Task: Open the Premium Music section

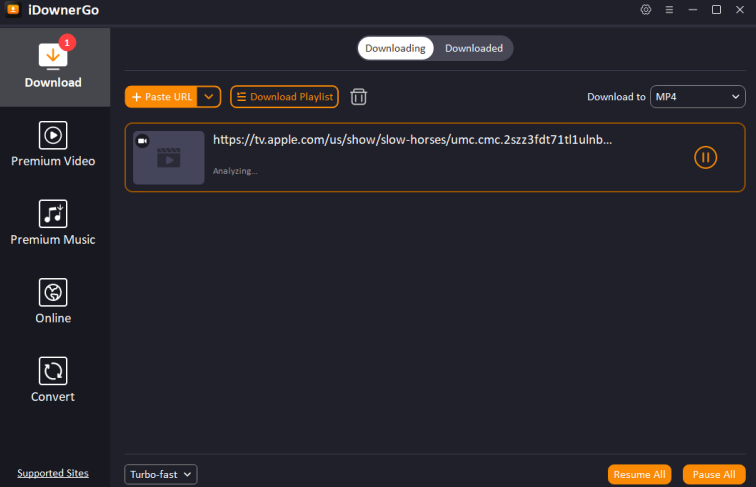Action: 53,222
